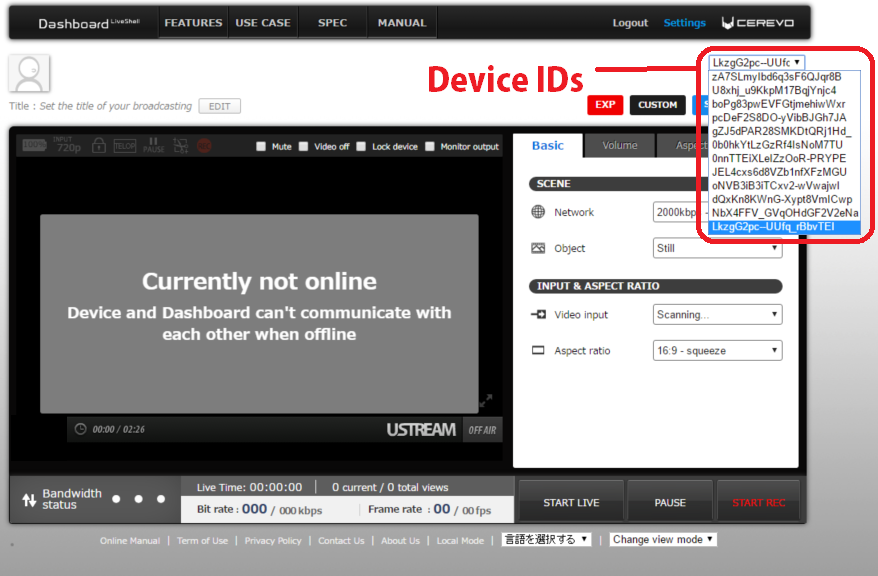Click the battery 100% indicator icon
Screen dimensions: 878x576
click(x=34, y=146)
